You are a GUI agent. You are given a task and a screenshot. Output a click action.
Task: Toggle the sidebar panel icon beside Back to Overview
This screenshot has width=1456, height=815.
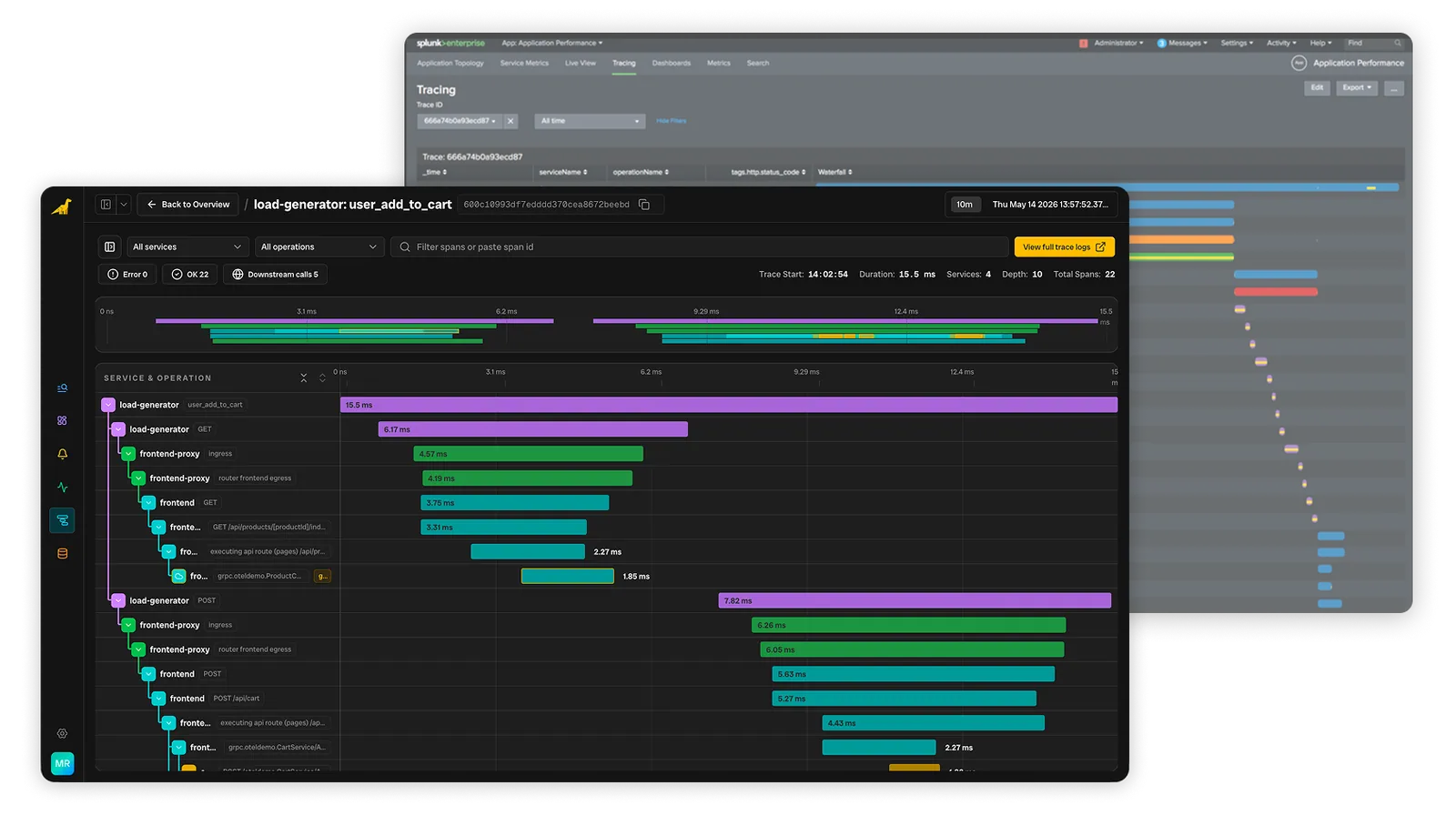pyautogui.click(x=106, y=205)
